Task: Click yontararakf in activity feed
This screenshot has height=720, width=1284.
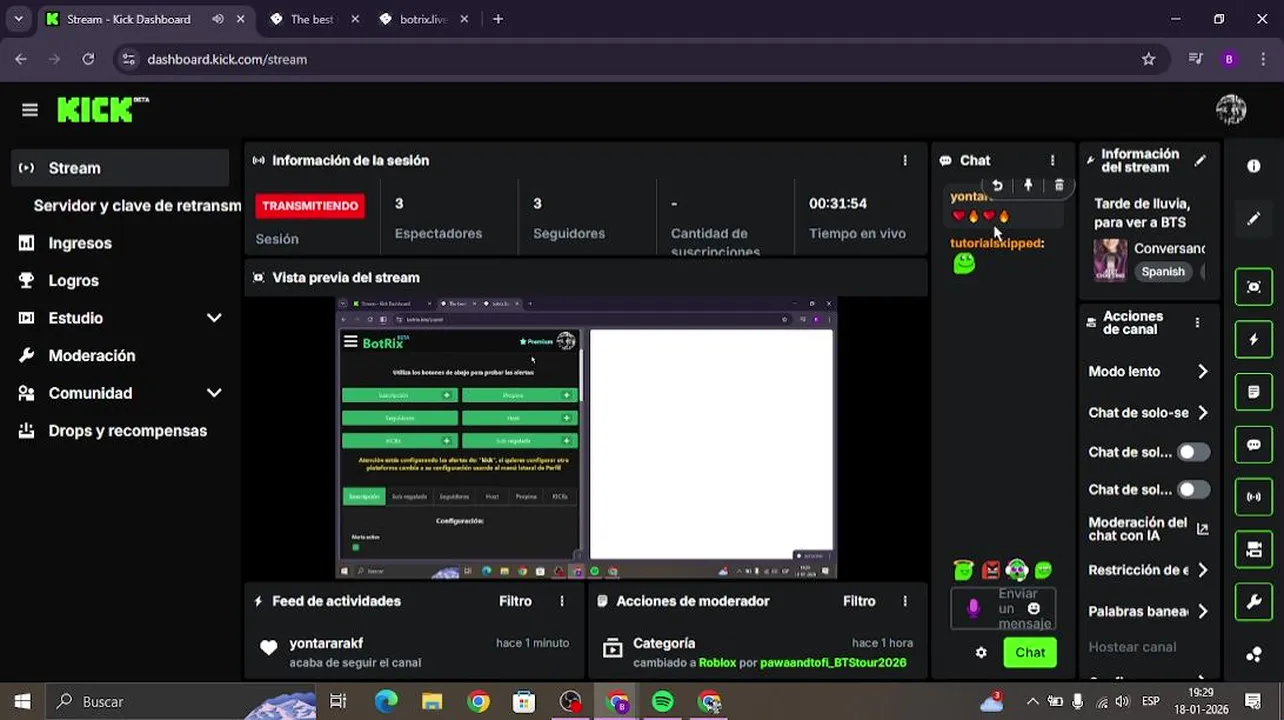Action: (x=326, y=643)
